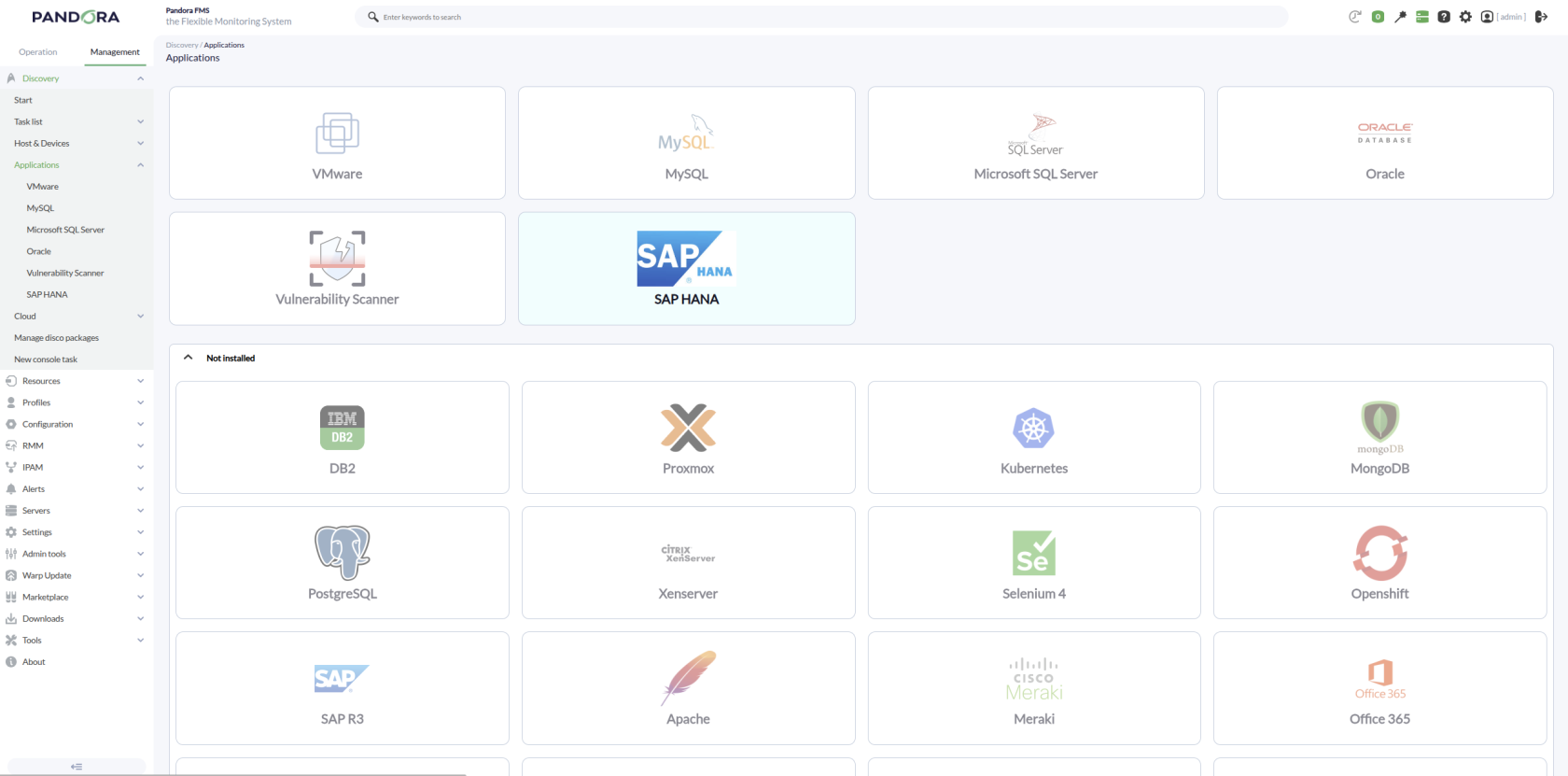Click the Profiles person icon in sidebar
1568x776 pixels.
coord(11,402)
